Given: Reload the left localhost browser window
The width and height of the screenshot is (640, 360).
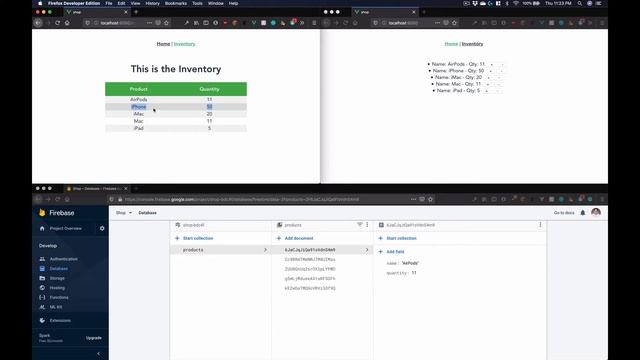Looking at the screenshot, I should [x=58, y=23].
